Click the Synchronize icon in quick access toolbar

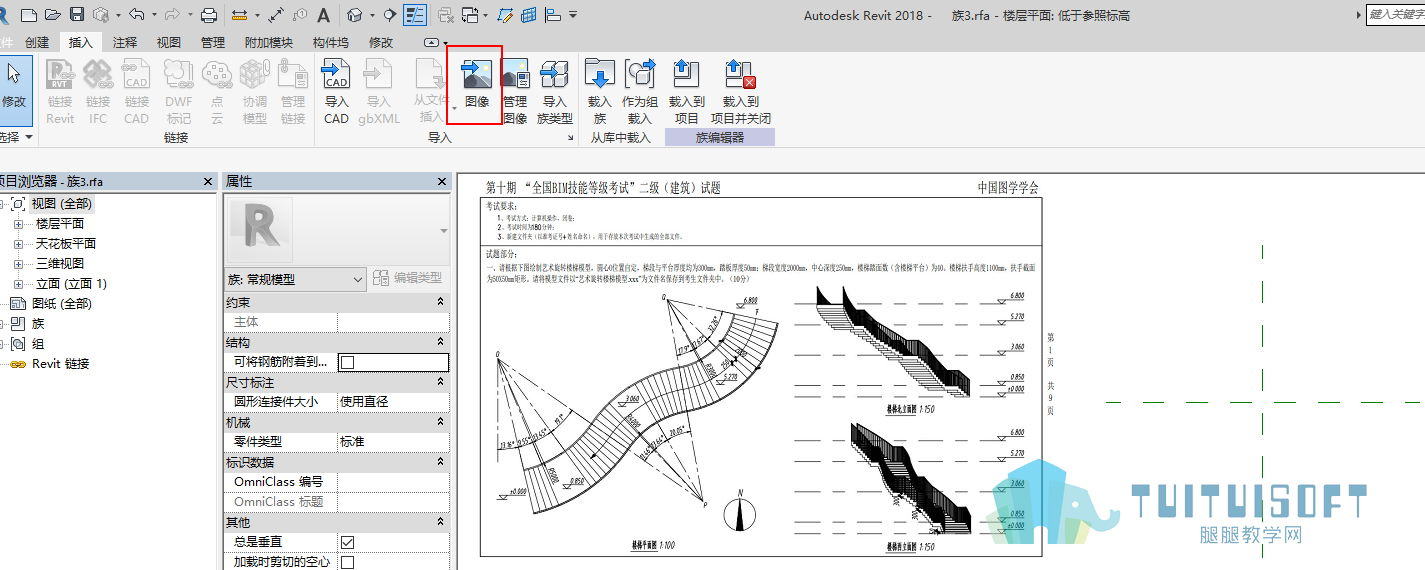100,15
